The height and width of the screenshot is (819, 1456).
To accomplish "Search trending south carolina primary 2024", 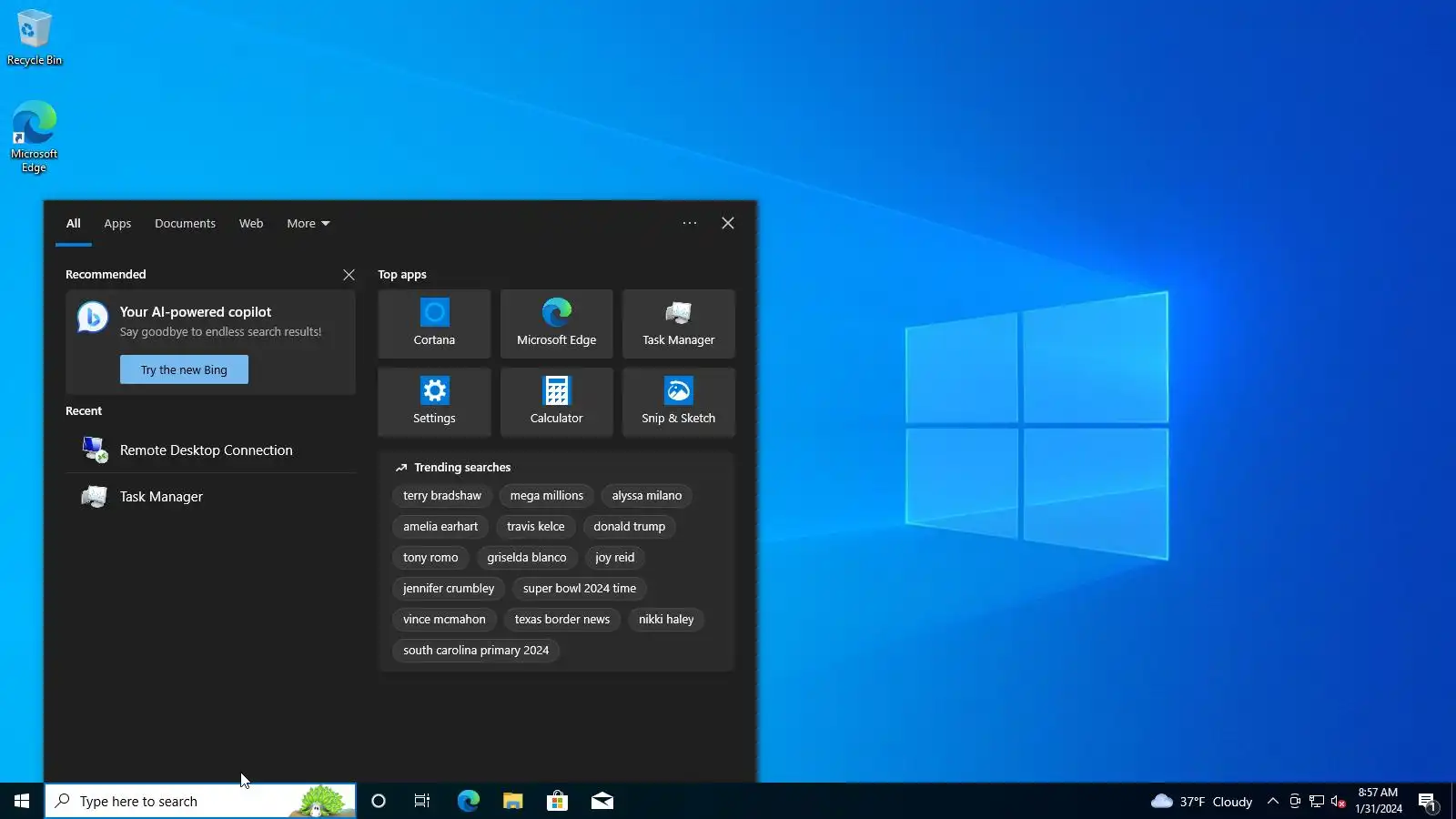I will 476,651.
